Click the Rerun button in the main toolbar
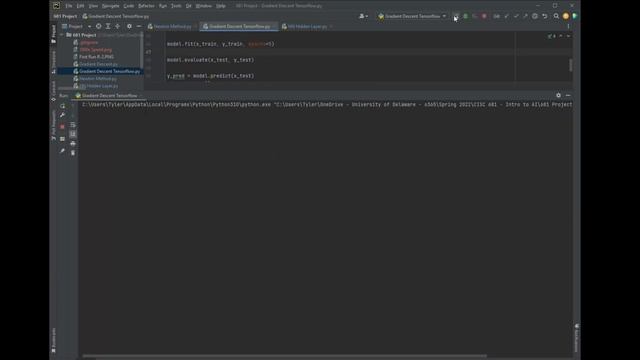Viewport: 640px width, 360px height. click(x=456, y=16)
